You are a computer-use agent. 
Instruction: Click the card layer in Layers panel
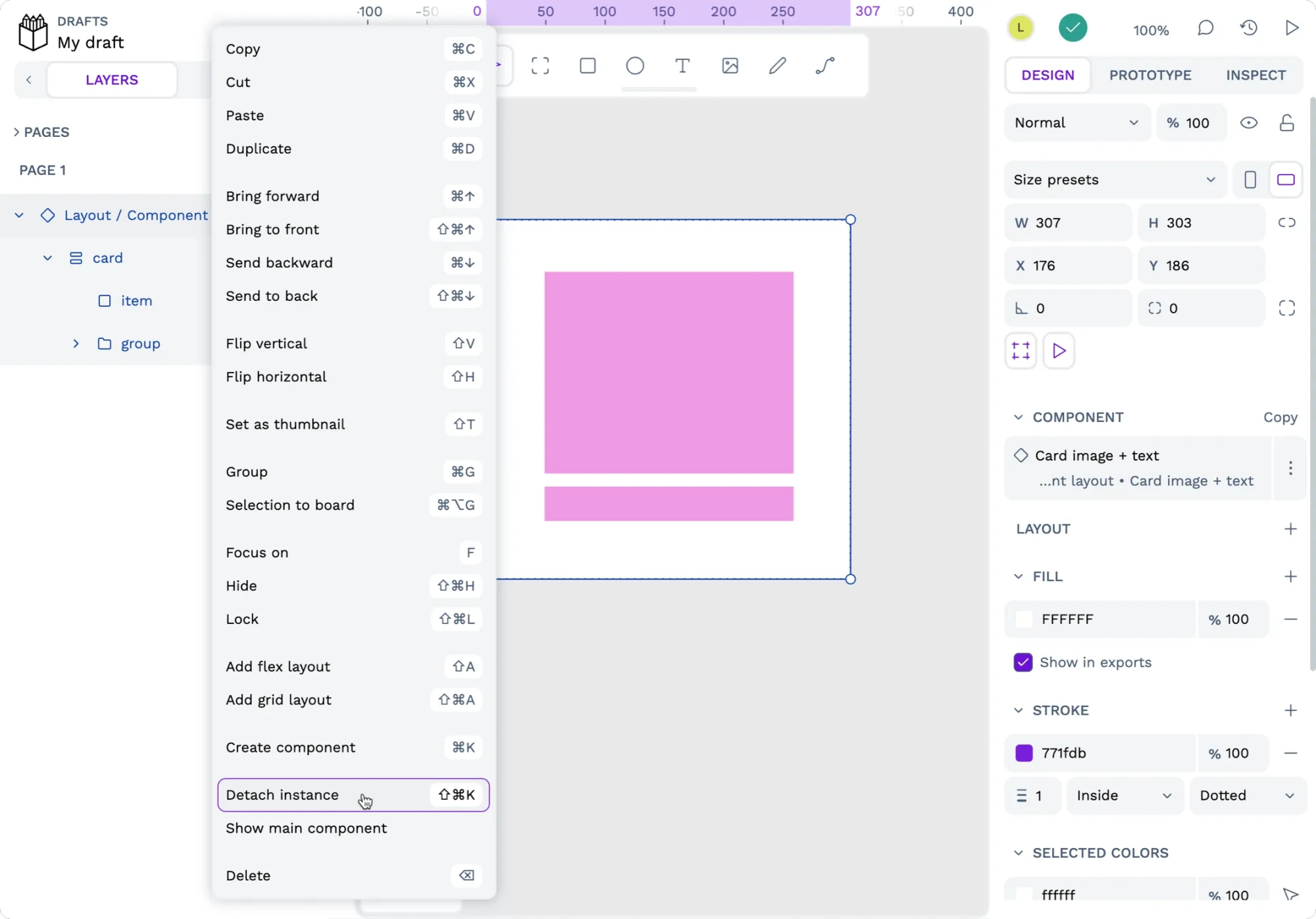[x=107, y=257]
